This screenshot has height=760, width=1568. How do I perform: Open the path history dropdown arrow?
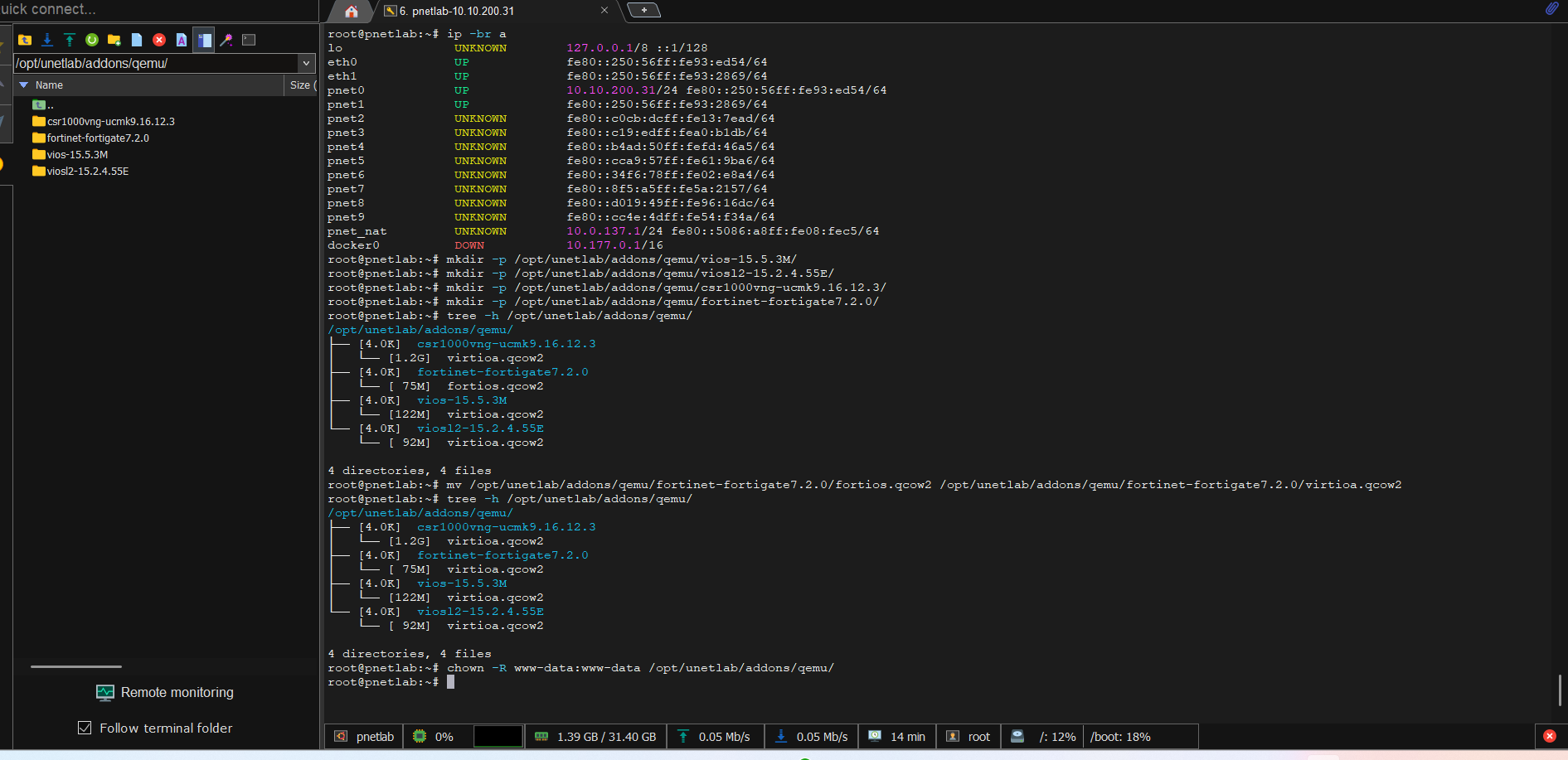point(307,63)
